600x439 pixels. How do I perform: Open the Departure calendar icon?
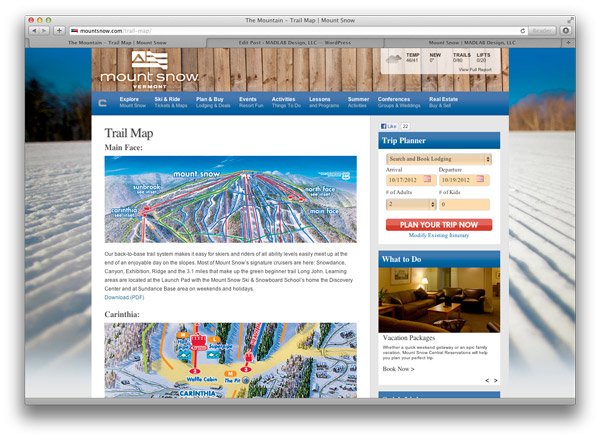point(480,179)
